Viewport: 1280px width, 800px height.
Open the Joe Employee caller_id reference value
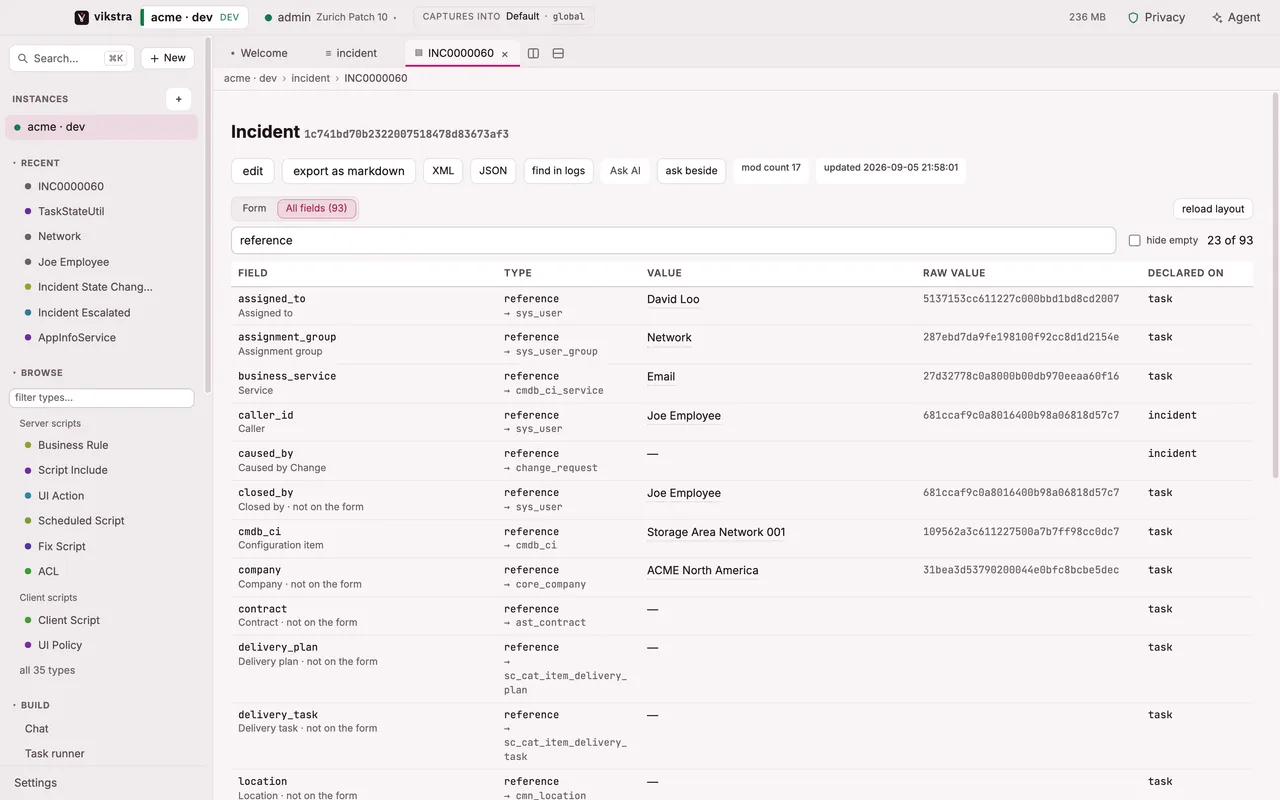684,416
